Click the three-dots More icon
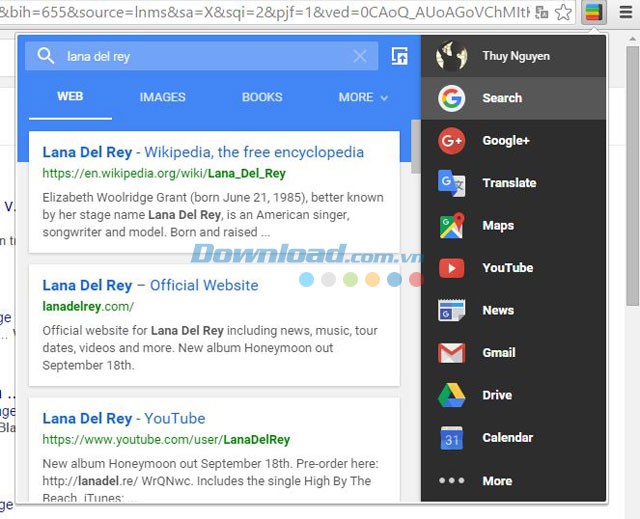This screenshot has height=519, width=640. click(x=451, y=481)
